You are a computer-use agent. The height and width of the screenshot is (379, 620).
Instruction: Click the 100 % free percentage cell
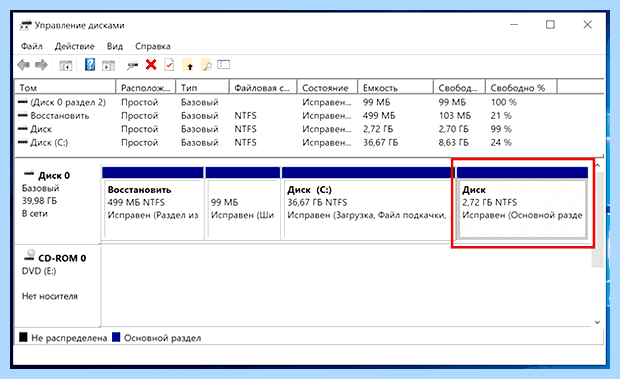pos(504,102)
